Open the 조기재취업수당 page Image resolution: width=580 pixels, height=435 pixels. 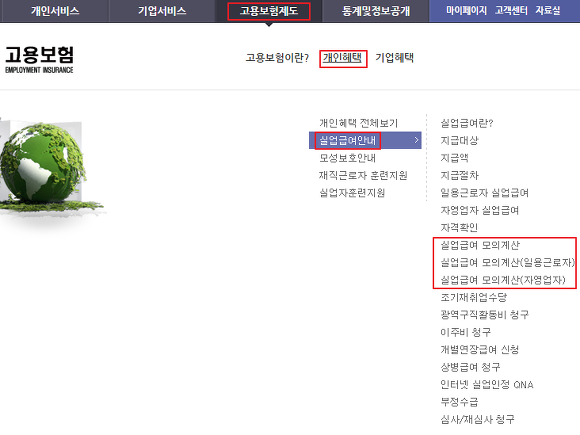point(473,297)
